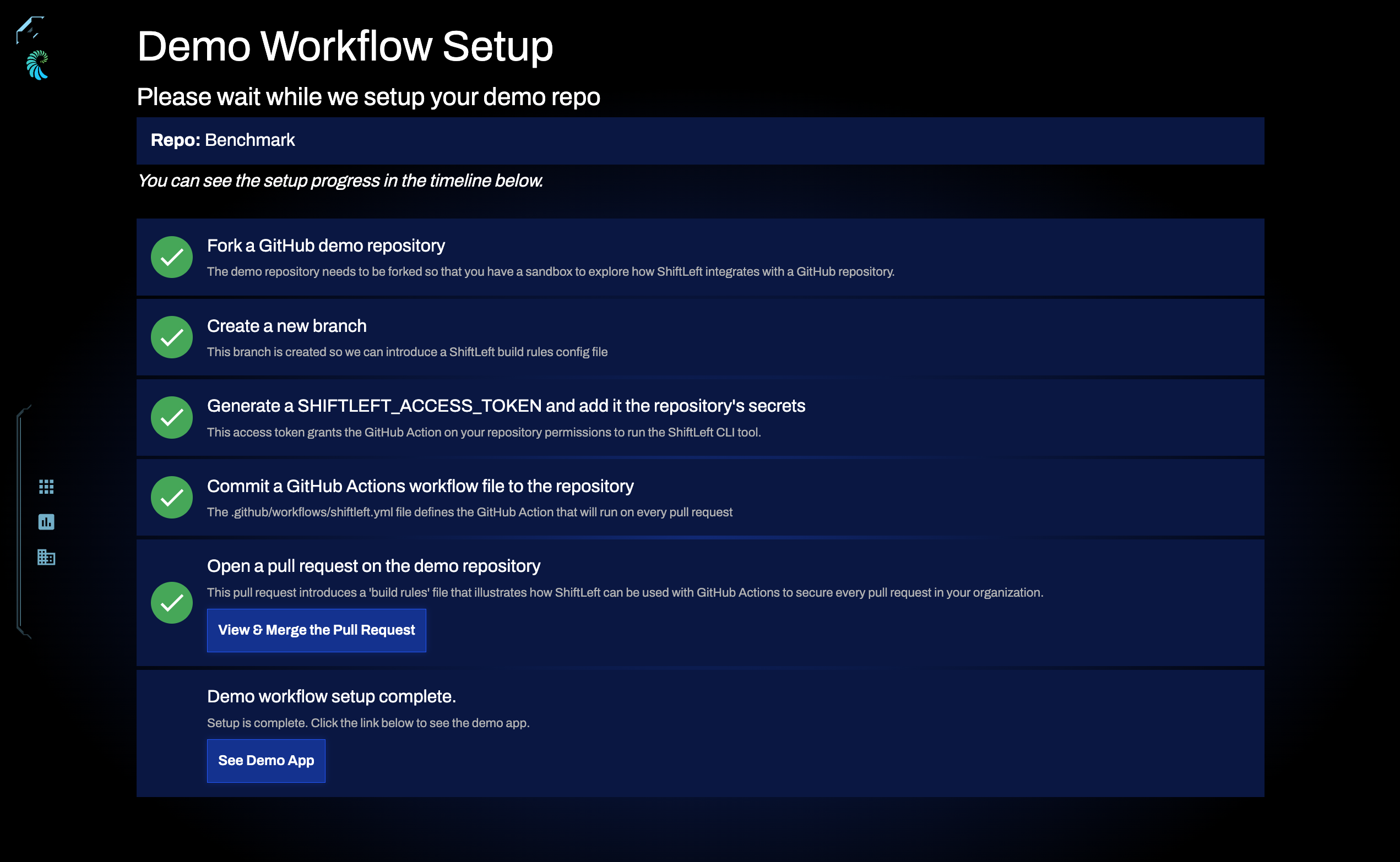This screenshot has width=1400, height=862.
Task: Click 'The demo repository needs to be forked' description
Action: pos(550,271)
